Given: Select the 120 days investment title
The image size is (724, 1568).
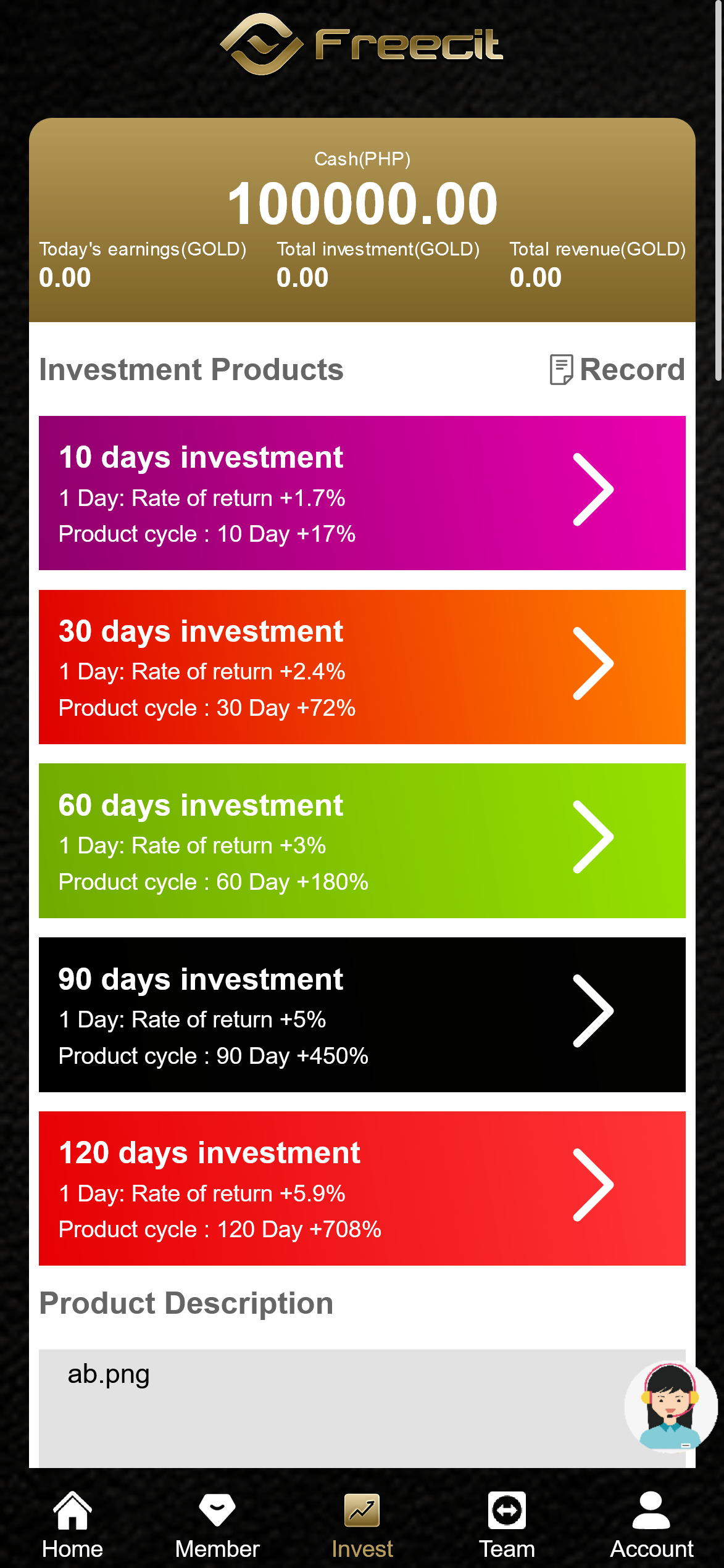Looking at the screenshot, I should (209, 1153).
